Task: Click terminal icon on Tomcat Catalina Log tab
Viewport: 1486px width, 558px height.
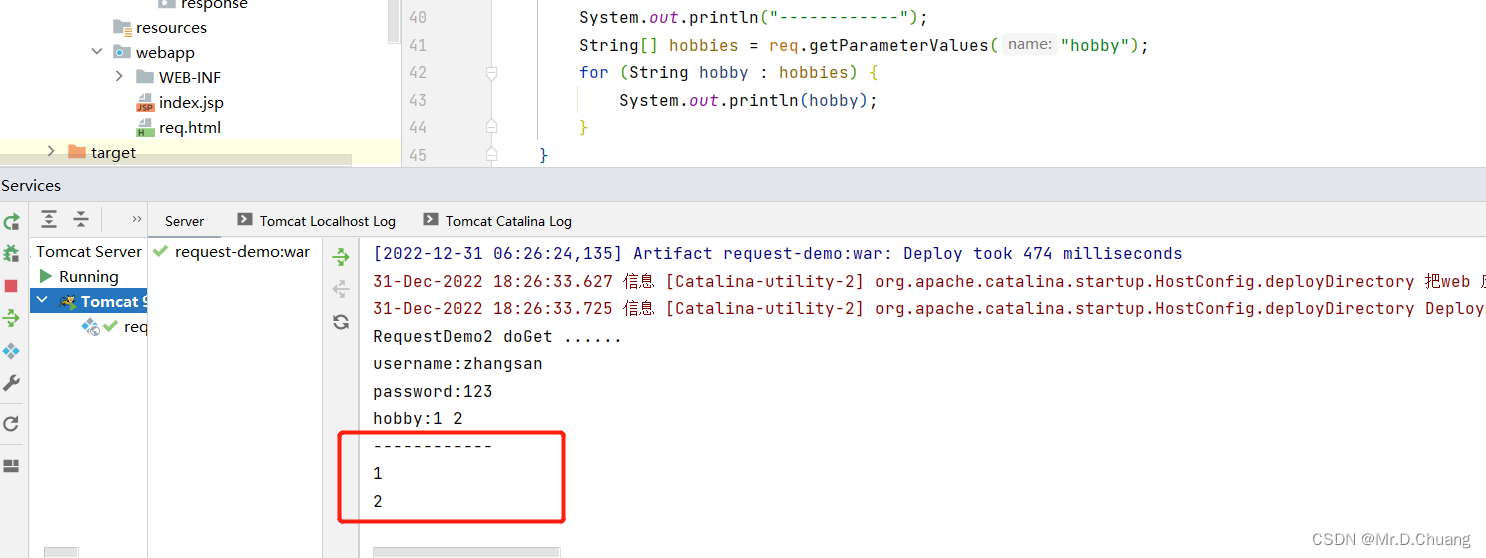Action: click(x=430, y=220)
